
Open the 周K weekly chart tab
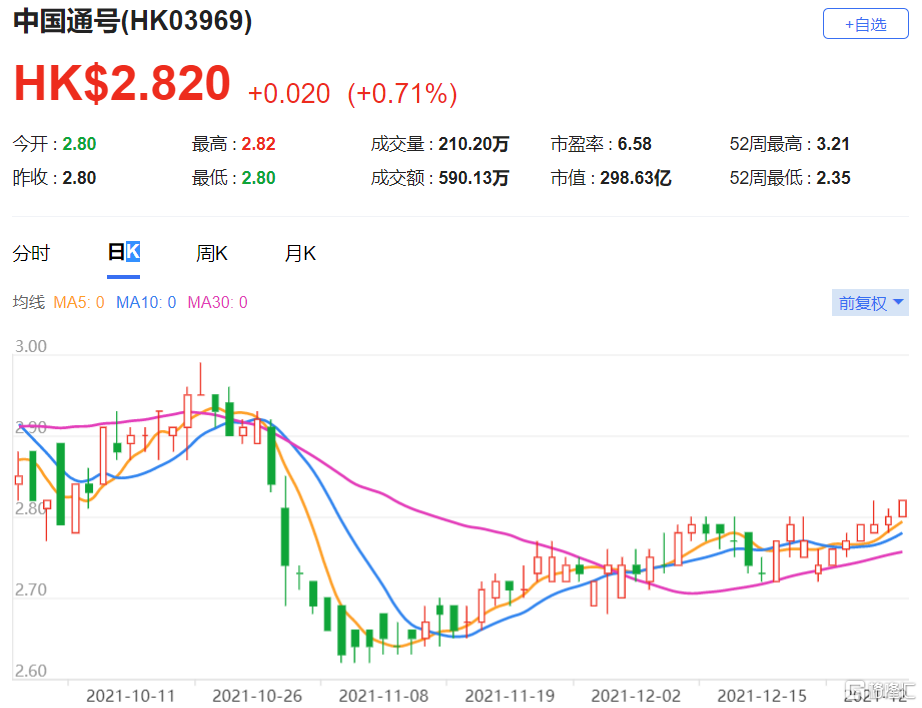[212, 253]
